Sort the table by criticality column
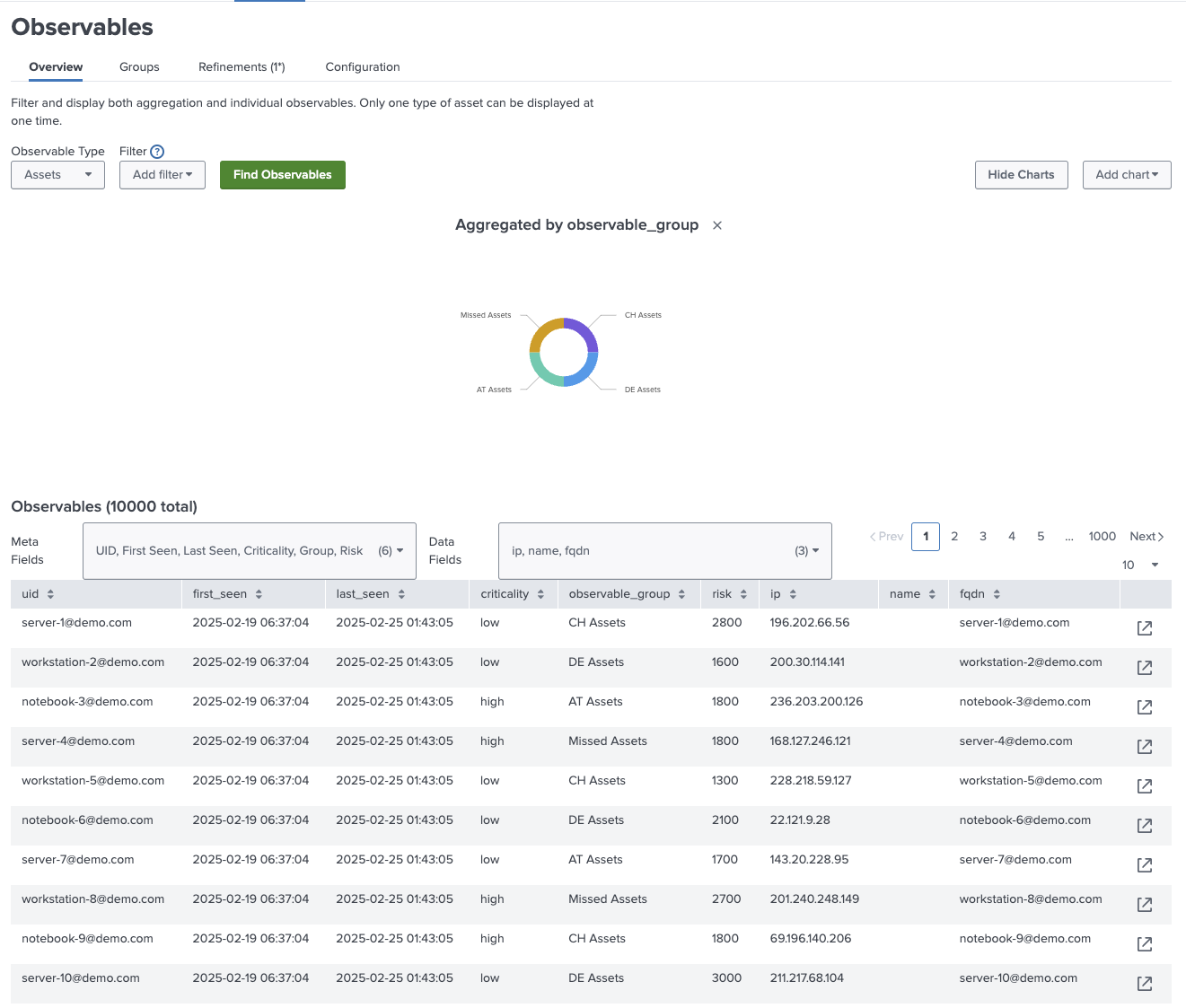The width and height of the screenshot is (1186, 1008). [x=540, y=593]
